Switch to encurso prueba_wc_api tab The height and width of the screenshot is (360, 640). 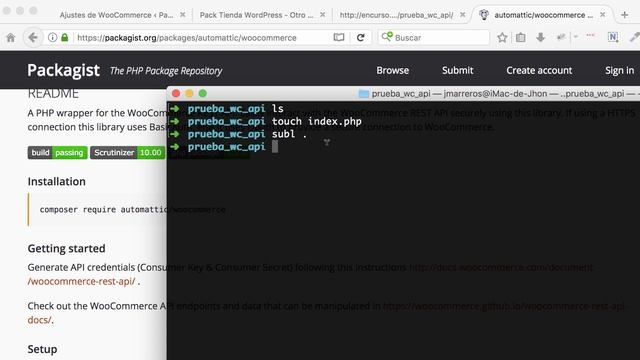pyautogui.click(x=396, y=15)
